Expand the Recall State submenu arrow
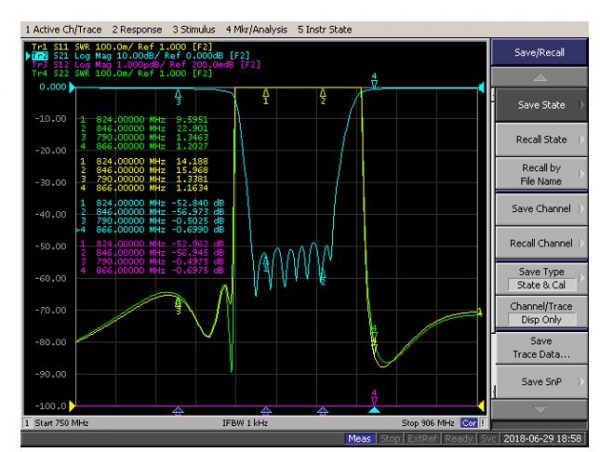 point(582,139)
